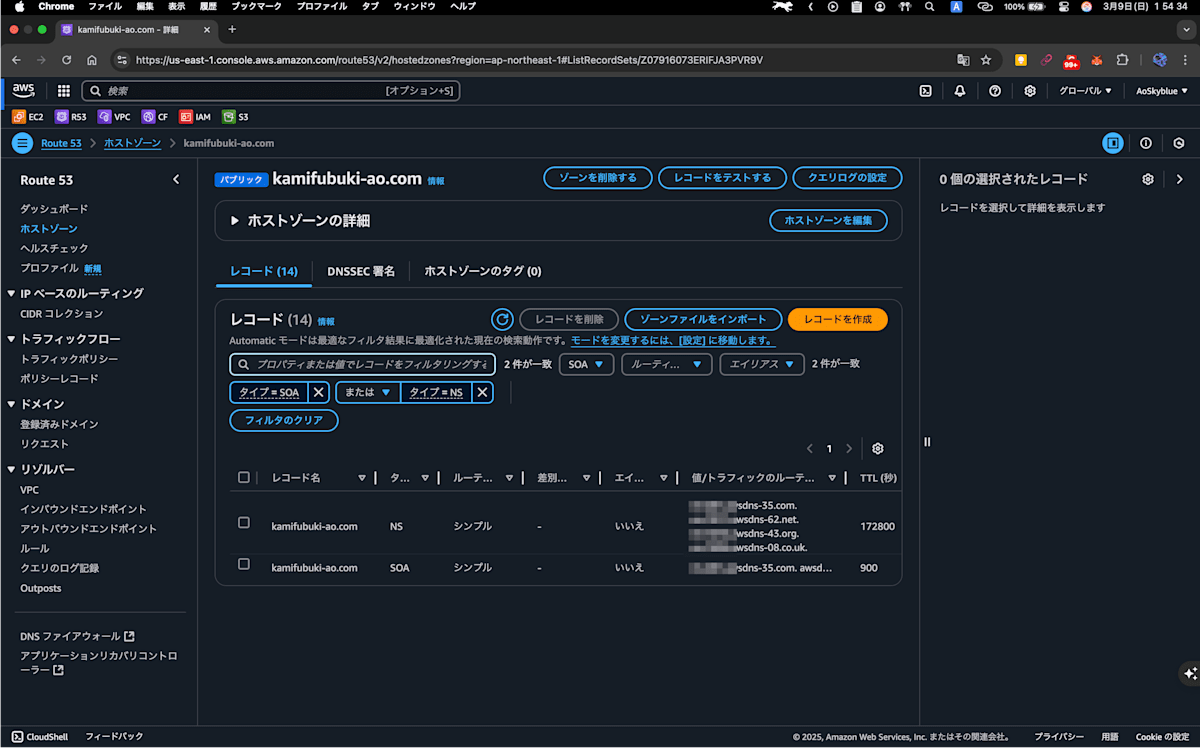
Task: Check the select-all checkbox in the table header
Action: [x=244, y=477]
